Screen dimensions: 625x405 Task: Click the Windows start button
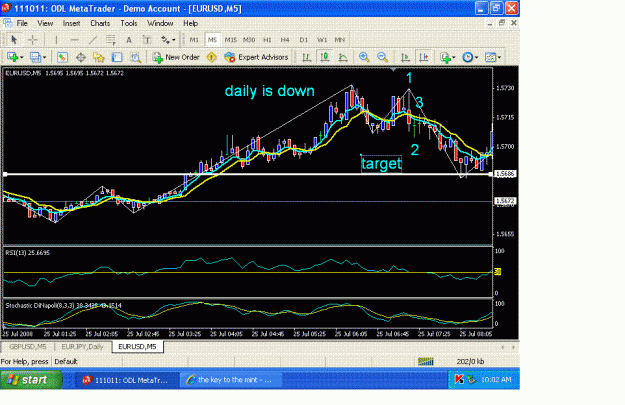31,379
